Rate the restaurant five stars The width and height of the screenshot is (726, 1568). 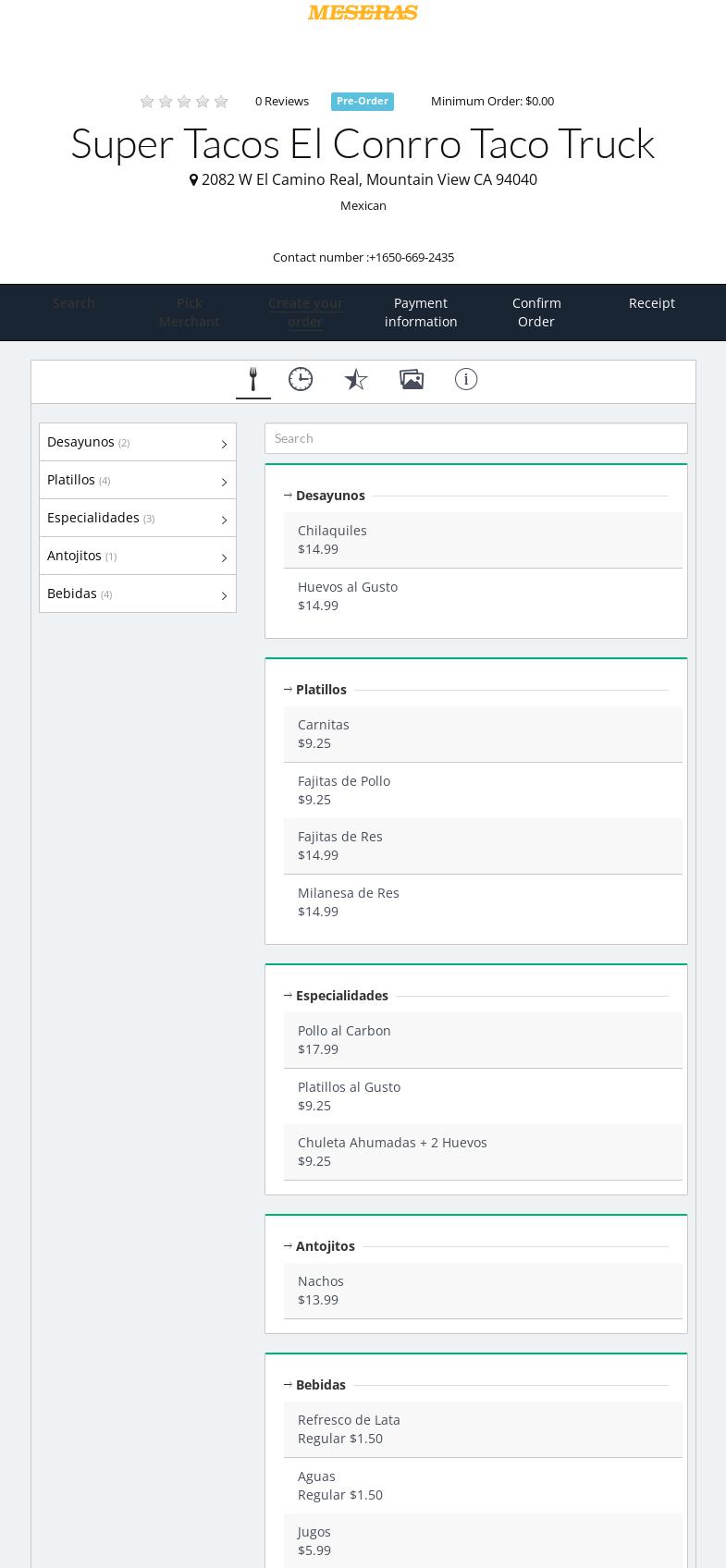pyautogui.click(x=221, y=102)
